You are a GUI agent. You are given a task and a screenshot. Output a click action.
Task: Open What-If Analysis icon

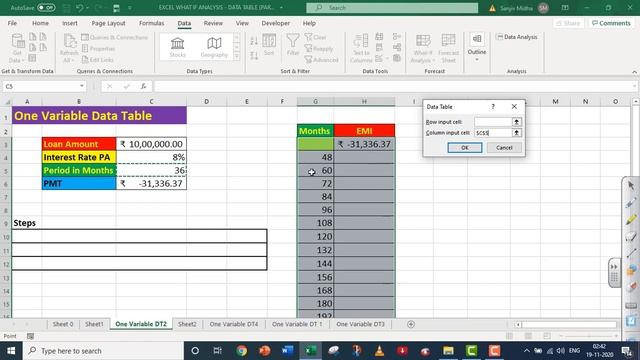(x=423, y=48)
